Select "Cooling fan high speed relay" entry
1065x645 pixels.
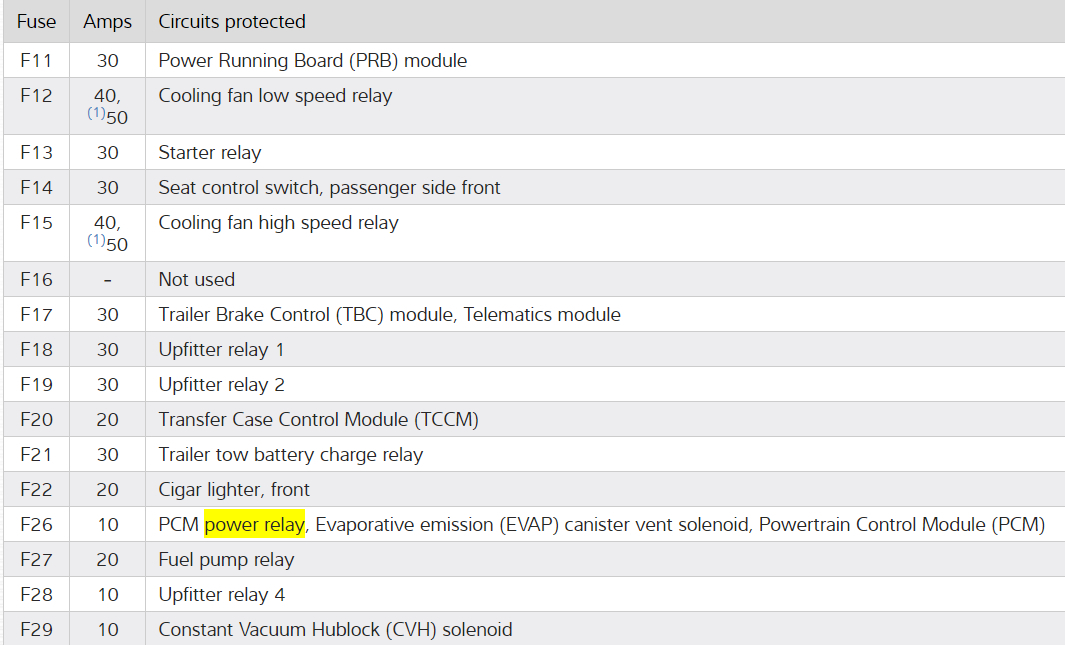click(x=278, y=223)
